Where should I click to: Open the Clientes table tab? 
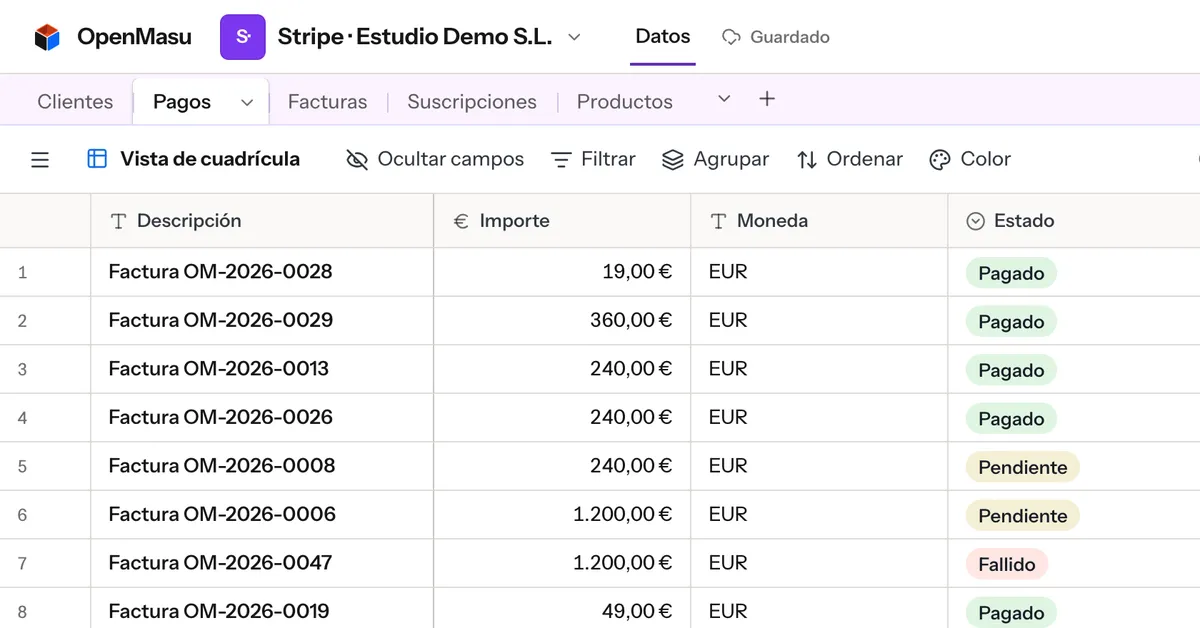click(75, 101)
